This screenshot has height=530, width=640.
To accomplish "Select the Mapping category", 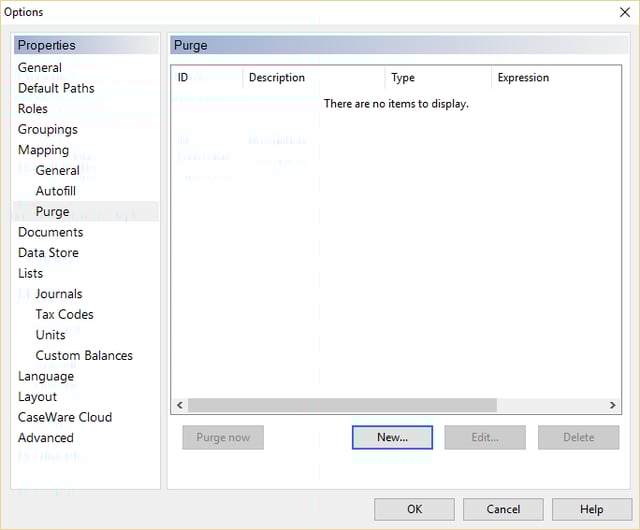I will (44, 150).
